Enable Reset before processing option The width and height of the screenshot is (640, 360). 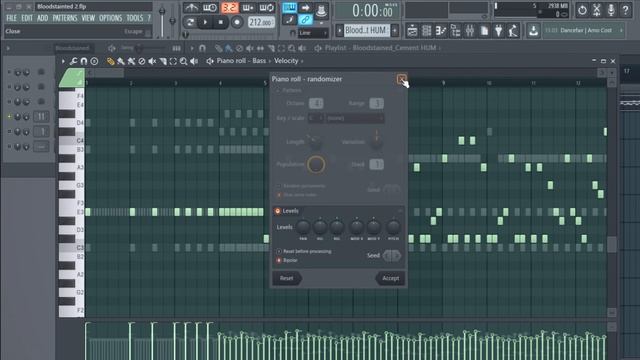pyautogui.click(x=279, y=251)
